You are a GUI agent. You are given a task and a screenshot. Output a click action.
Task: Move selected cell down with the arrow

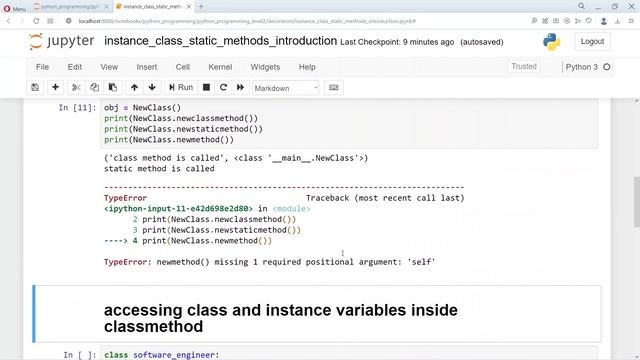click(x=152, y=87)
